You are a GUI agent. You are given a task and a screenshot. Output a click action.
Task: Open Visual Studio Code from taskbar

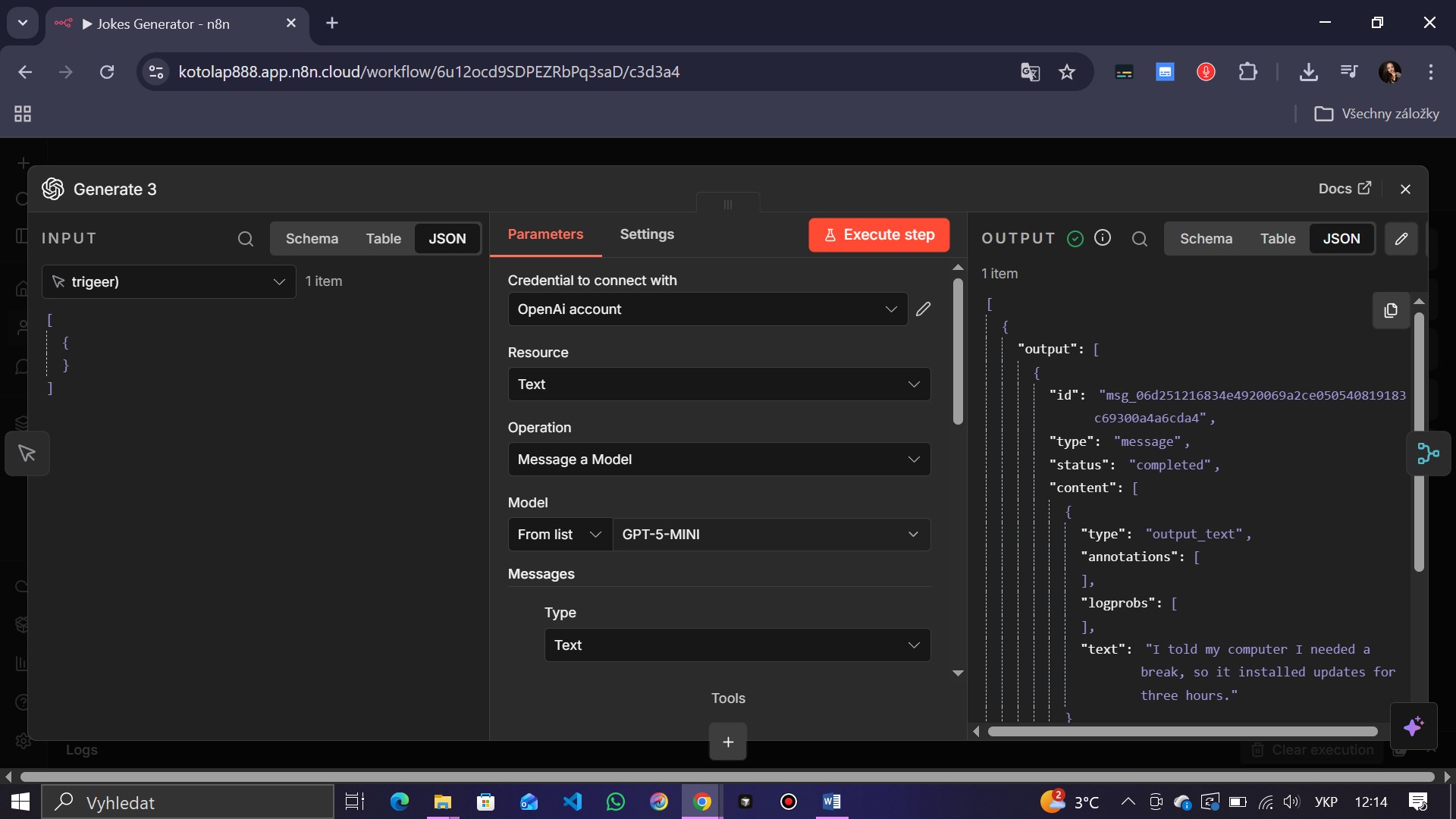(573, 802)
